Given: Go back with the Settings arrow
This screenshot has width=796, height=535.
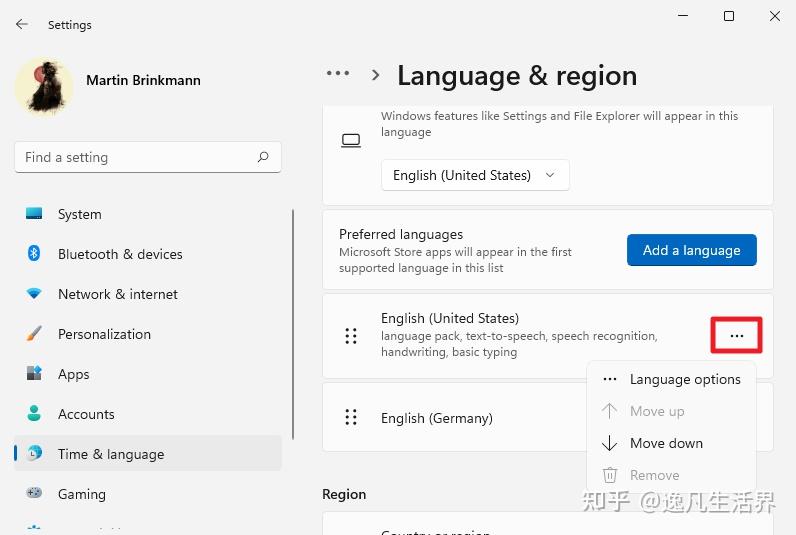Looking at the screenshot, I should (x=22, y=24).
